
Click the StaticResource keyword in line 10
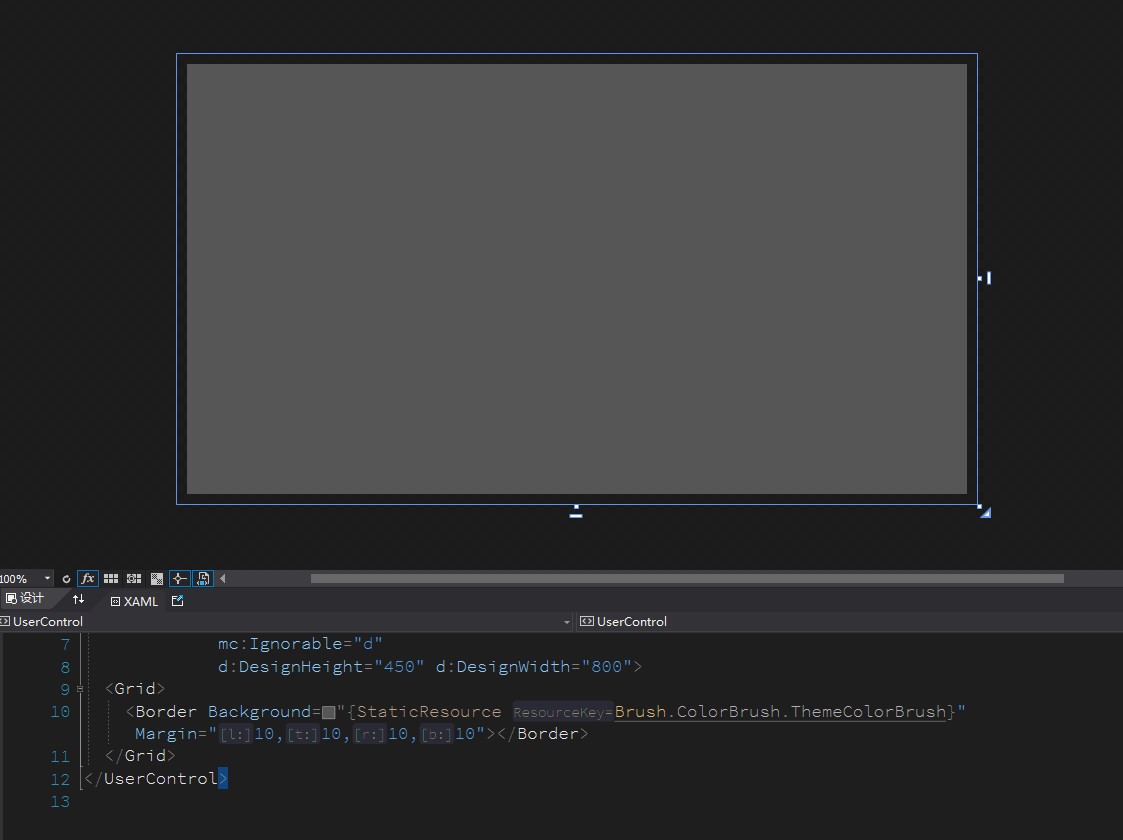tap(429, 712)
